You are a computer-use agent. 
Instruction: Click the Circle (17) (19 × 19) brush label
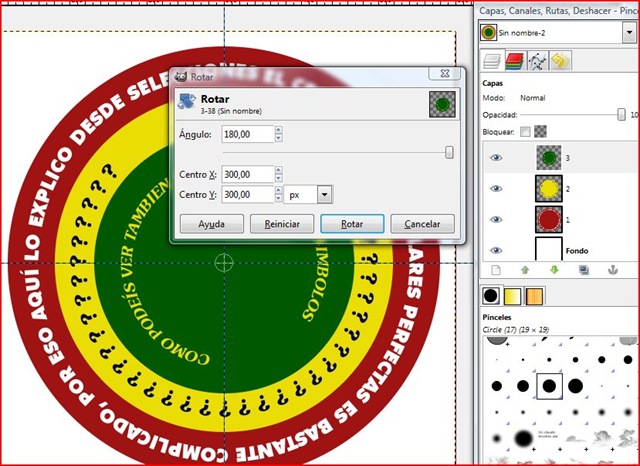516,329
